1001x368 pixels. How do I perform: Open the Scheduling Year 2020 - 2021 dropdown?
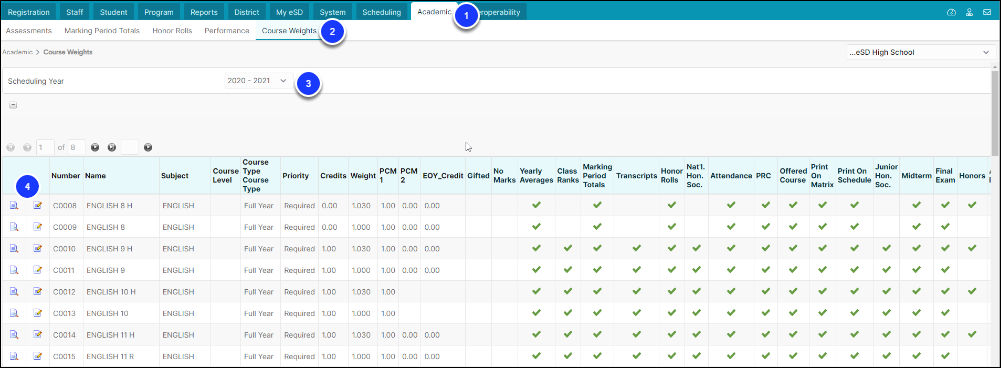(x=259, y=81)
